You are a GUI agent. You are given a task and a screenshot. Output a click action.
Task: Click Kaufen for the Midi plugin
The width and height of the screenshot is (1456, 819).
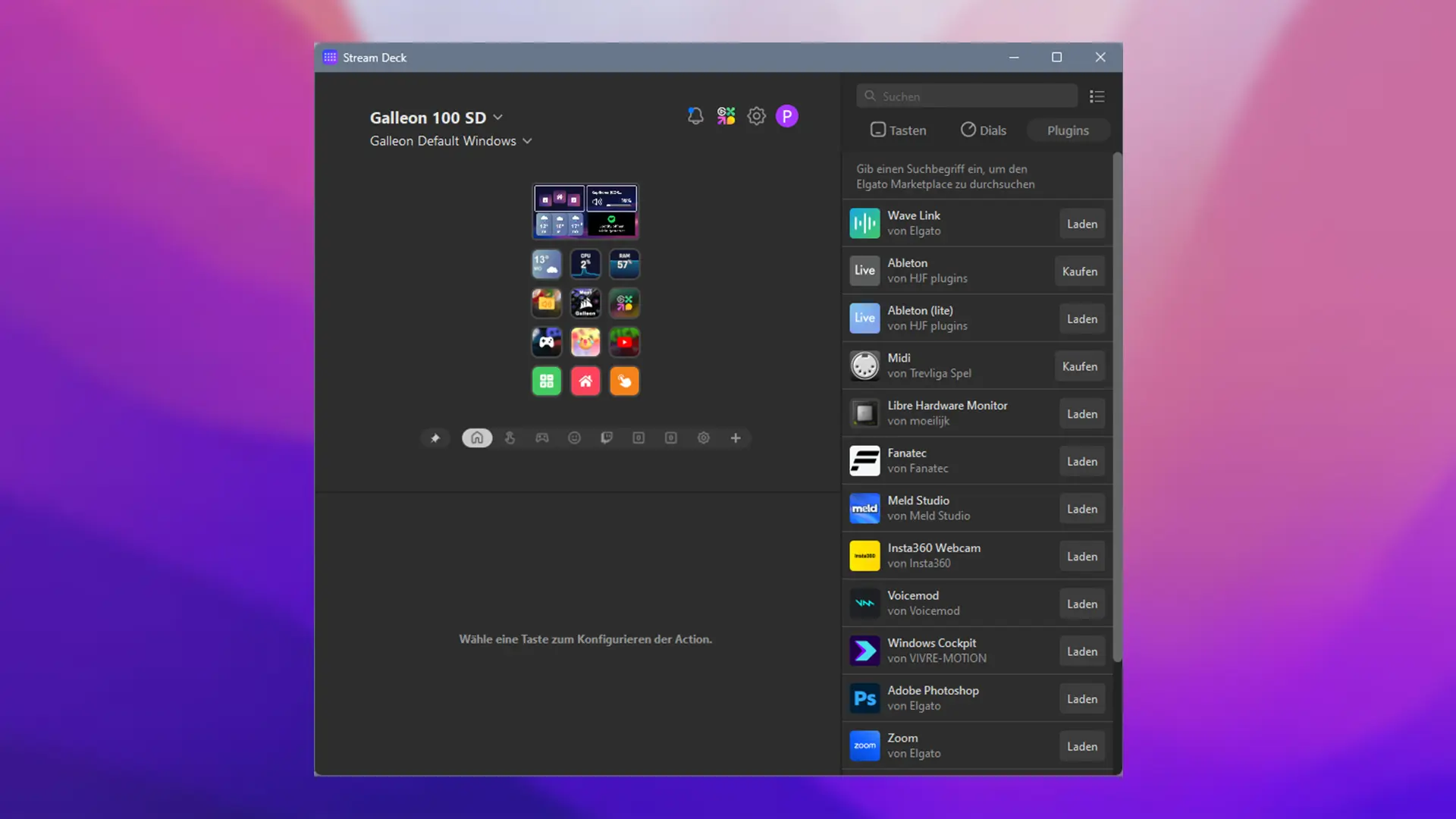(1079, 366)
